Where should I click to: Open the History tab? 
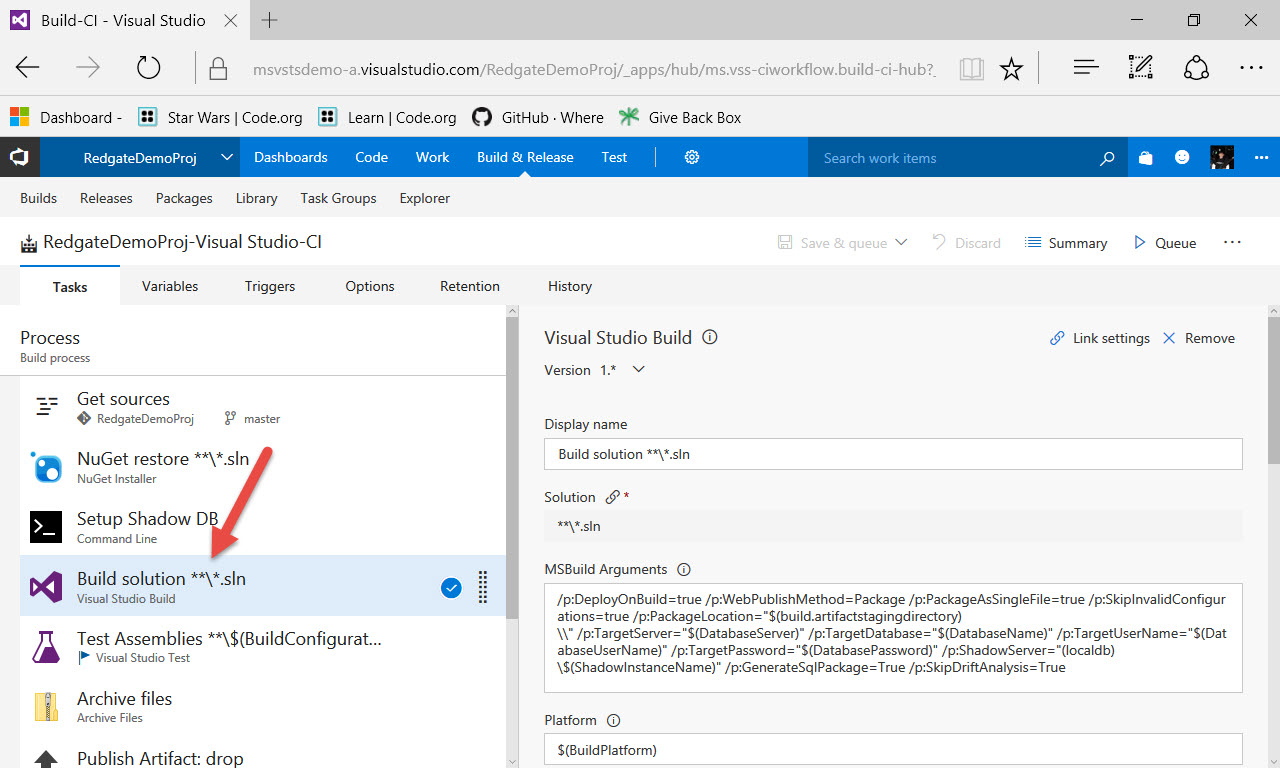pos(570,286)
